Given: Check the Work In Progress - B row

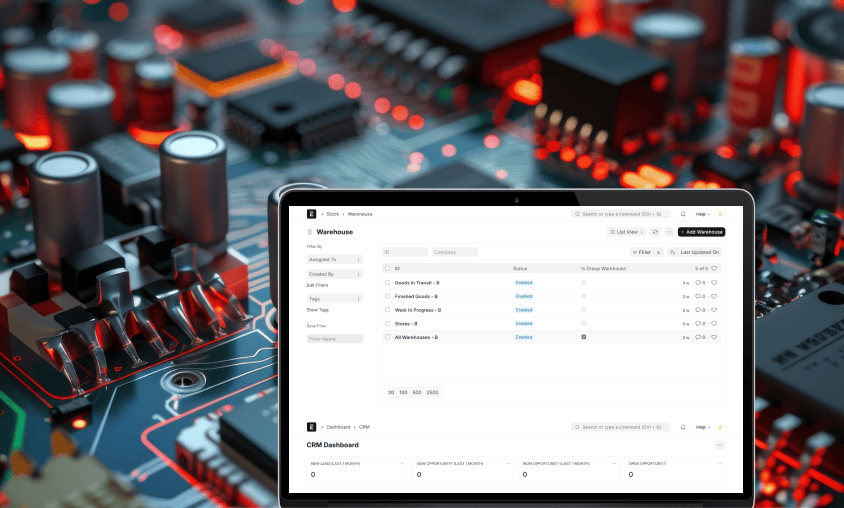Looking at the screenshot, I should coord(388,310).
